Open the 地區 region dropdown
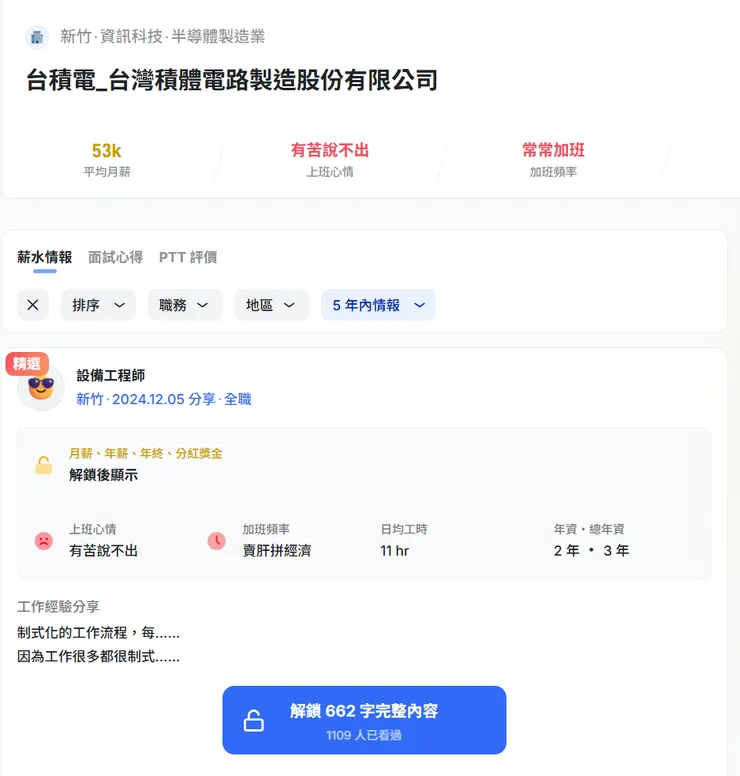Viewport: 740px width, 776px height. (x=272, y=305)
